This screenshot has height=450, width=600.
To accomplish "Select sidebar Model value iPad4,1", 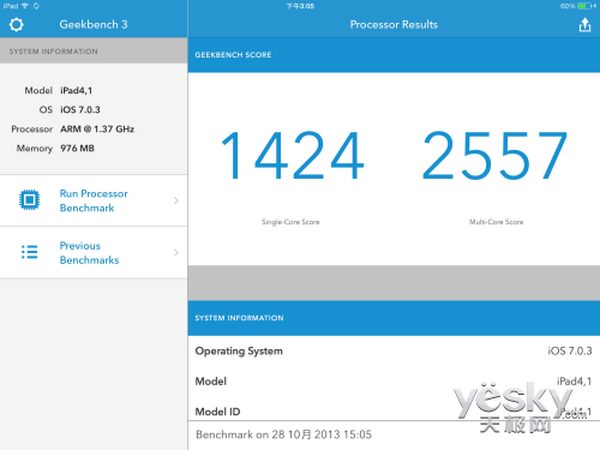I will [x=76, y=91].
